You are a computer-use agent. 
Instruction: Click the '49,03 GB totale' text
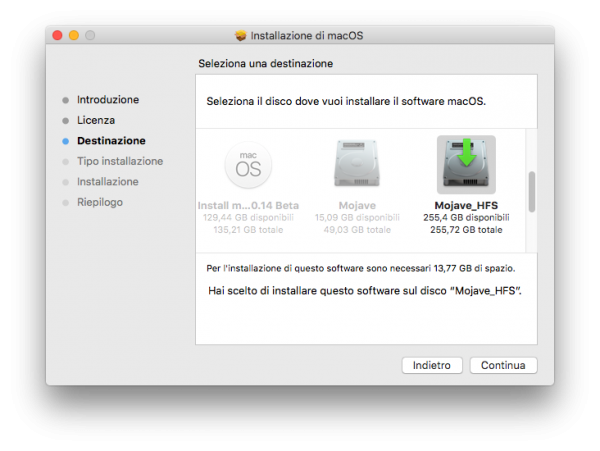(x=357, y=230)
